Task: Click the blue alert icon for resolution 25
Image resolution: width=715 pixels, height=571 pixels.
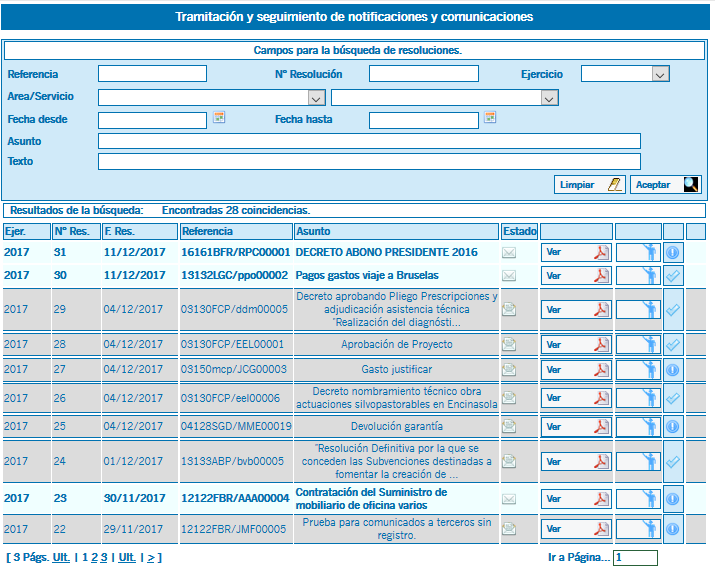Action: pyautogui.click(x=673, y=427)
